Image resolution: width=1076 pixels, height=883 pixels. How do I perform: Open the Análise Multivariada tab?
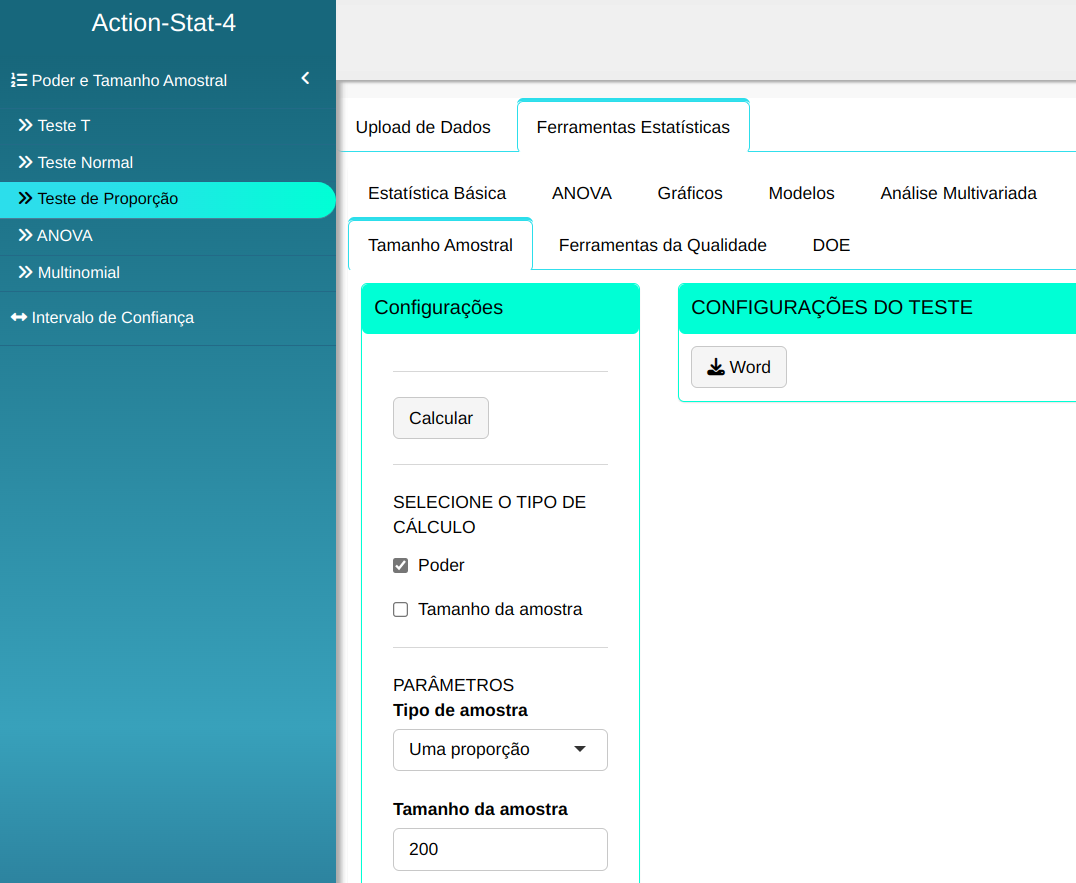click(x=958, y=193)
